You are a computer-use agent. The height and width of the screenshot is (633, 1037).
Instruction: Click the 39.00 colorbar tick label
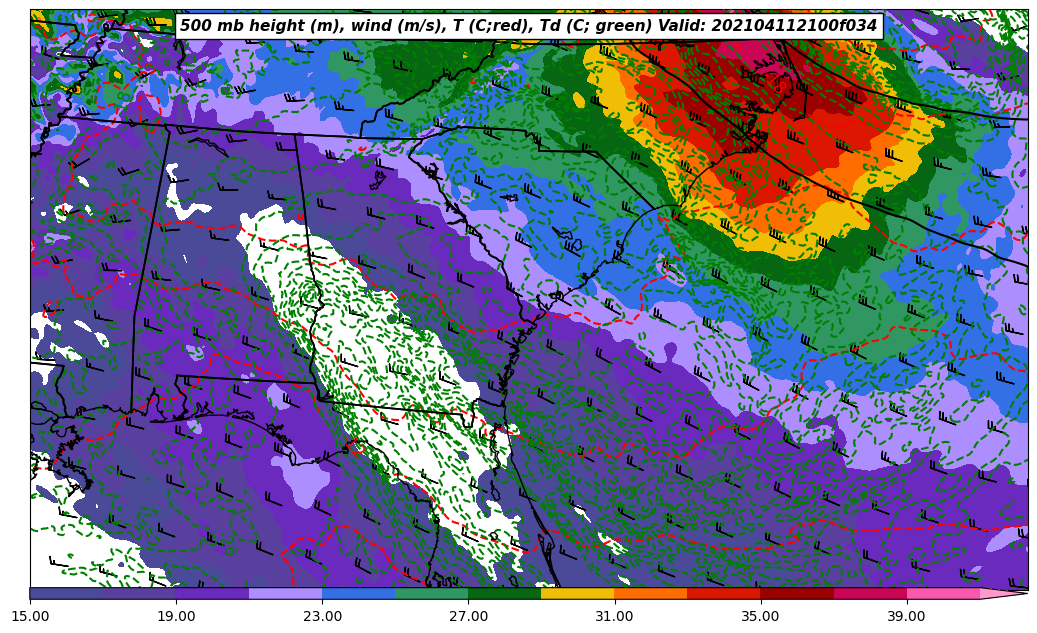(x=906, y=616)
